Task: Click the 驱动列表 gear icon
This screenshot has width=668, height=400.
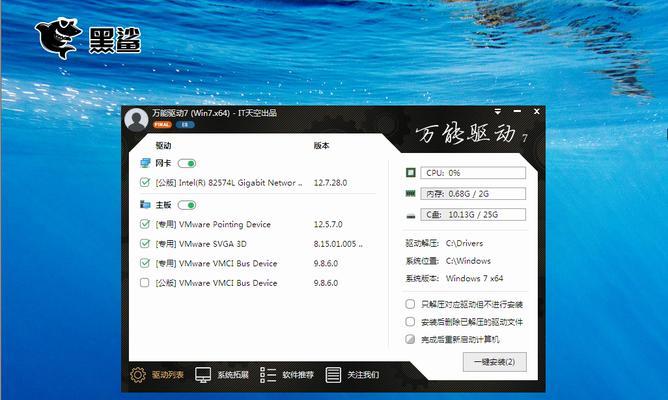Action: point(138,375)
